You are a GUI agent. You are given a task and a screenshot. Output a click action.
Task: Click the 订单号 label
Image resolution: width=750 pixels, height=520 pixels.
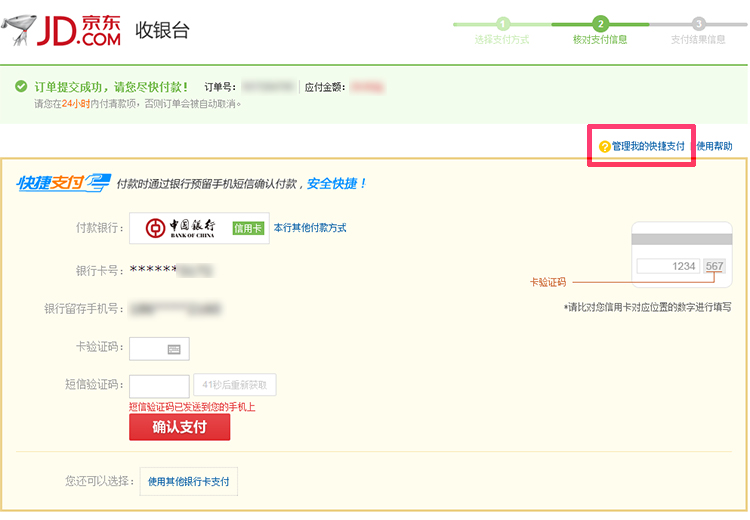[220, 87]
